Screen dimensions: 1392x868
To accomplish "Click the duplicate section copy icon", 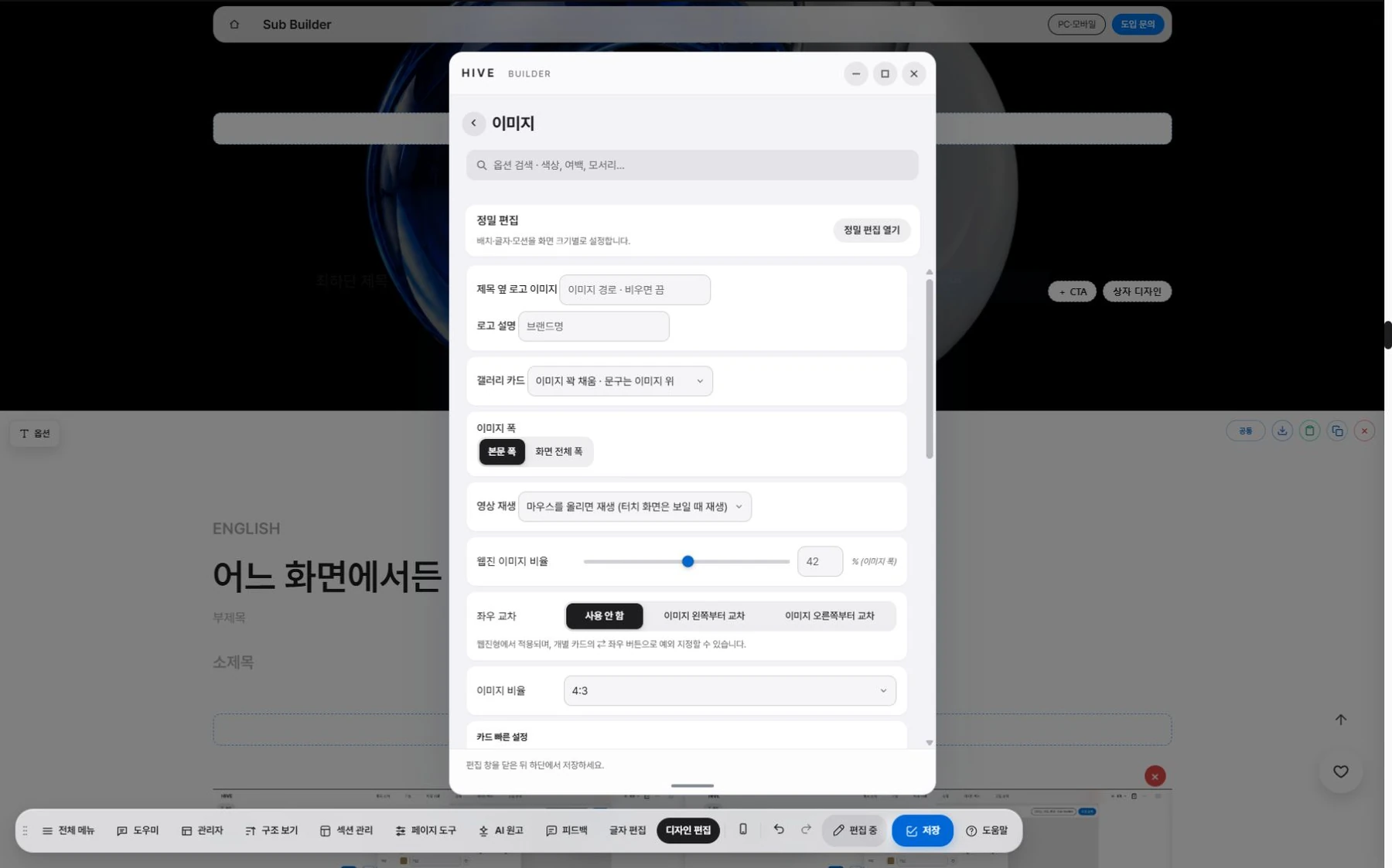I will click(1337, 431).
